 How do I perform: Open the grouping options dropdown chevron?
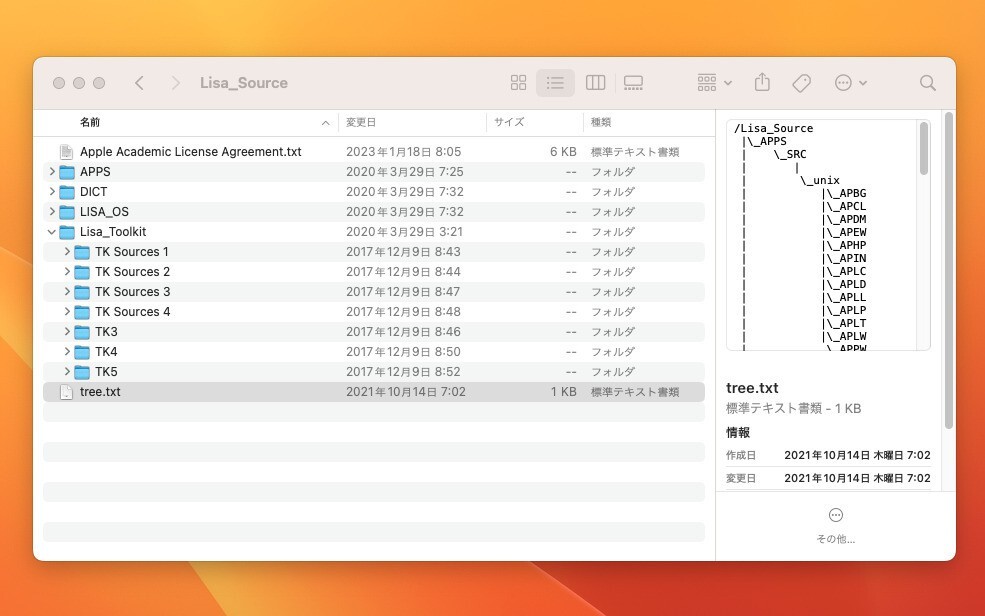pos(729,82)
